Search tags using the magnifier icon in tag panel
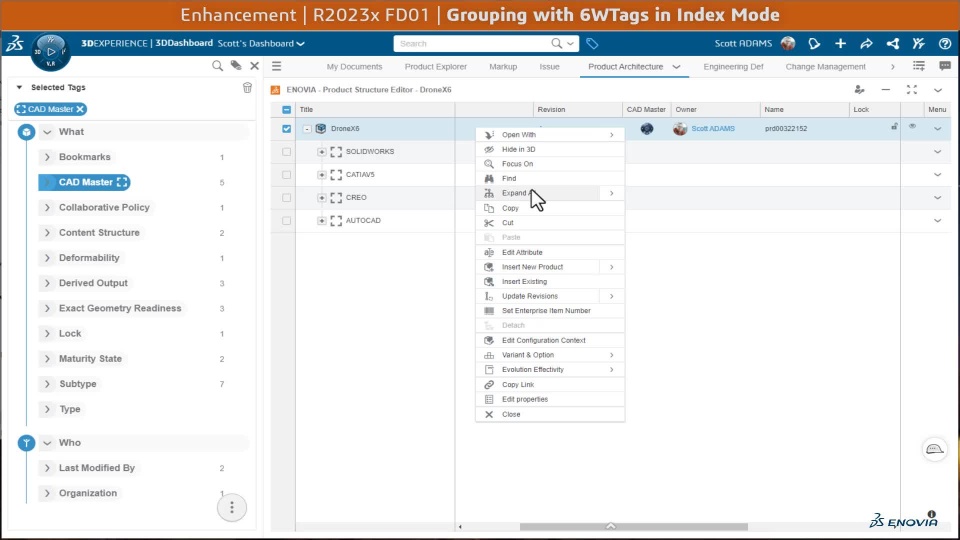 [x=217, y=66]
